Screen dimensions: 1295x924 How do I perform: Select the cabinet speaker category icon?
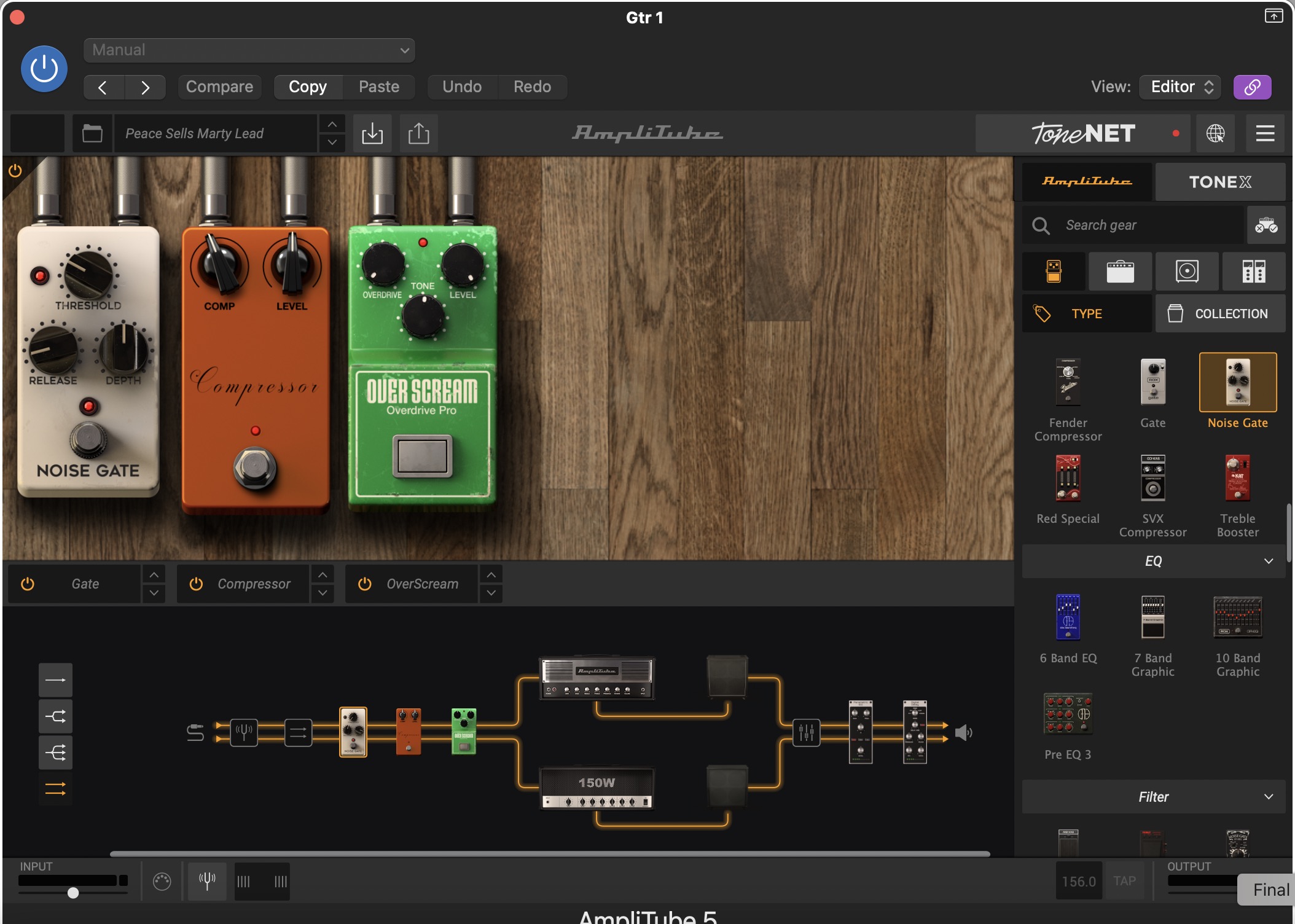[x=1187, y=271]
